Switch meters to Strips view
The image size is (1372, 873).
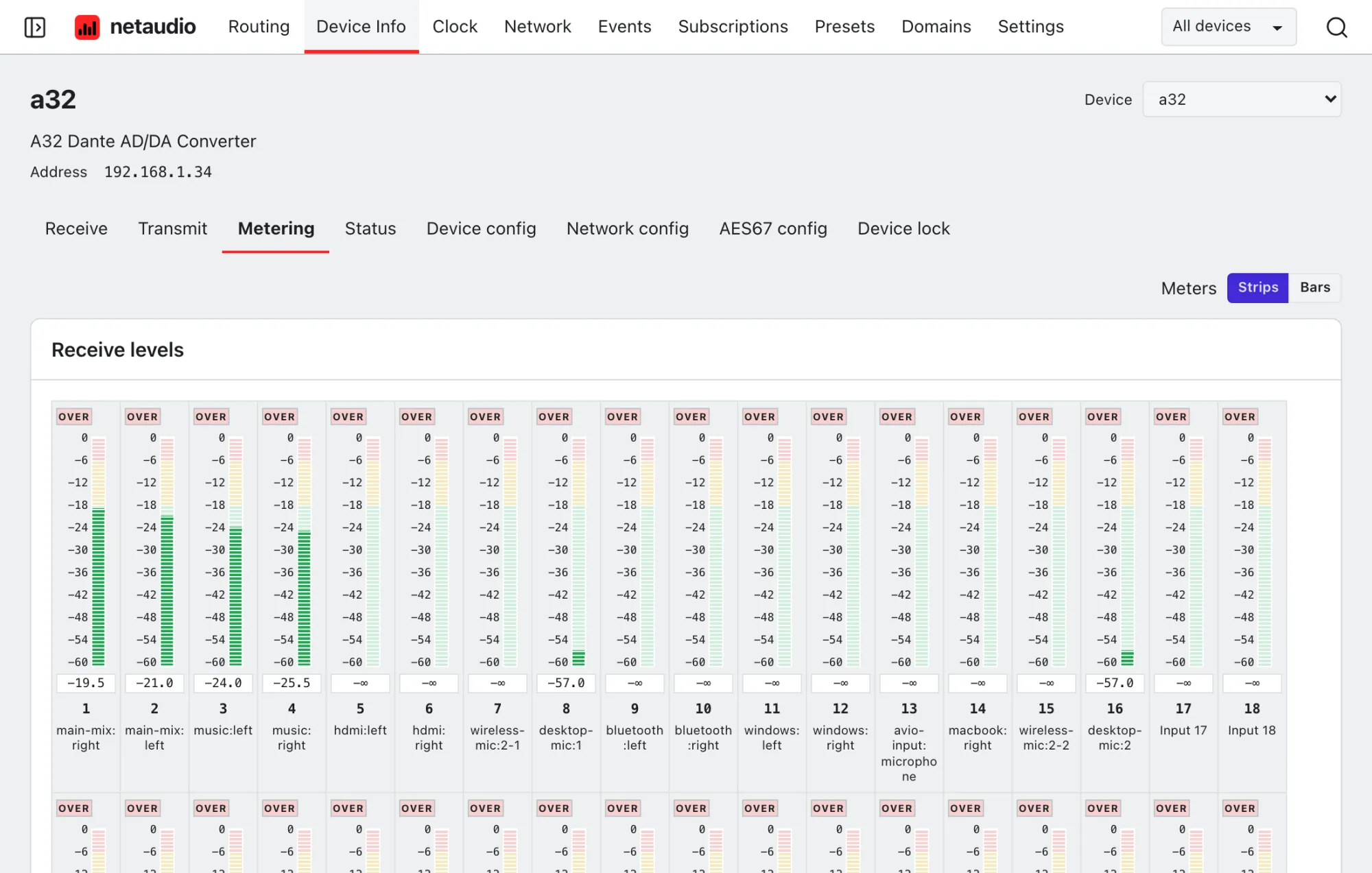click(x=1257, y=287)
